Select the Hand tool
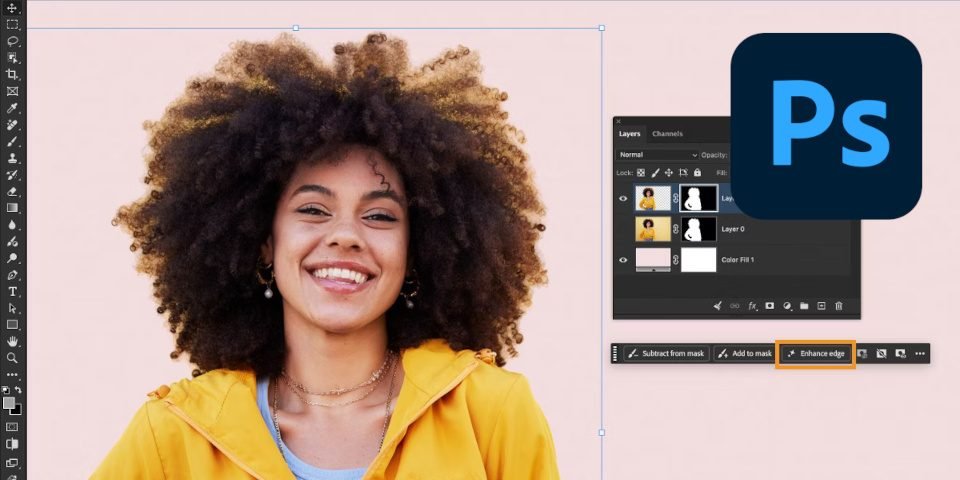Viewport: 960px width, 480px height. (x=12, y=341)
